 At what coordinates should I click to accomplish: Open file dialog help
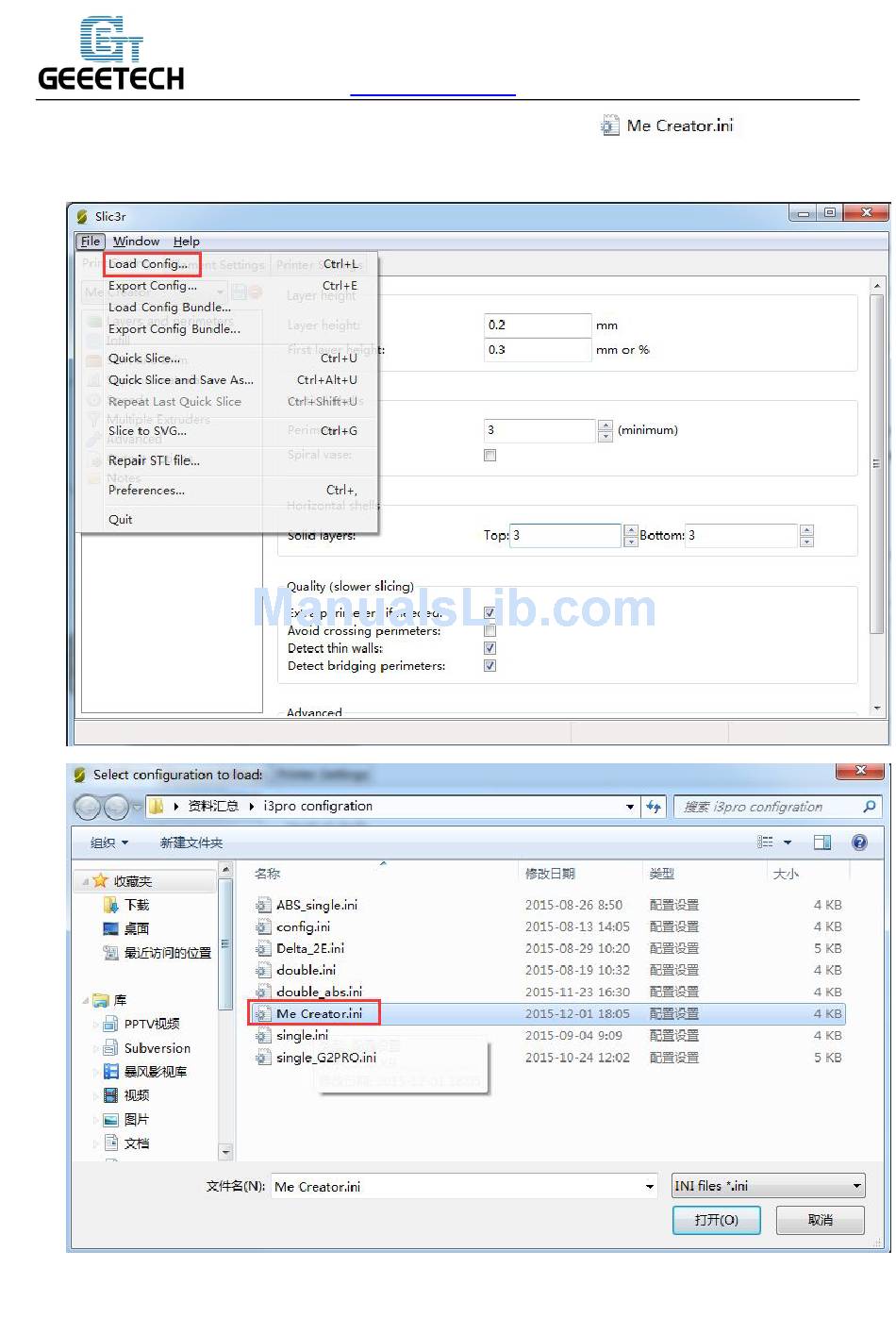click(859, 843)
